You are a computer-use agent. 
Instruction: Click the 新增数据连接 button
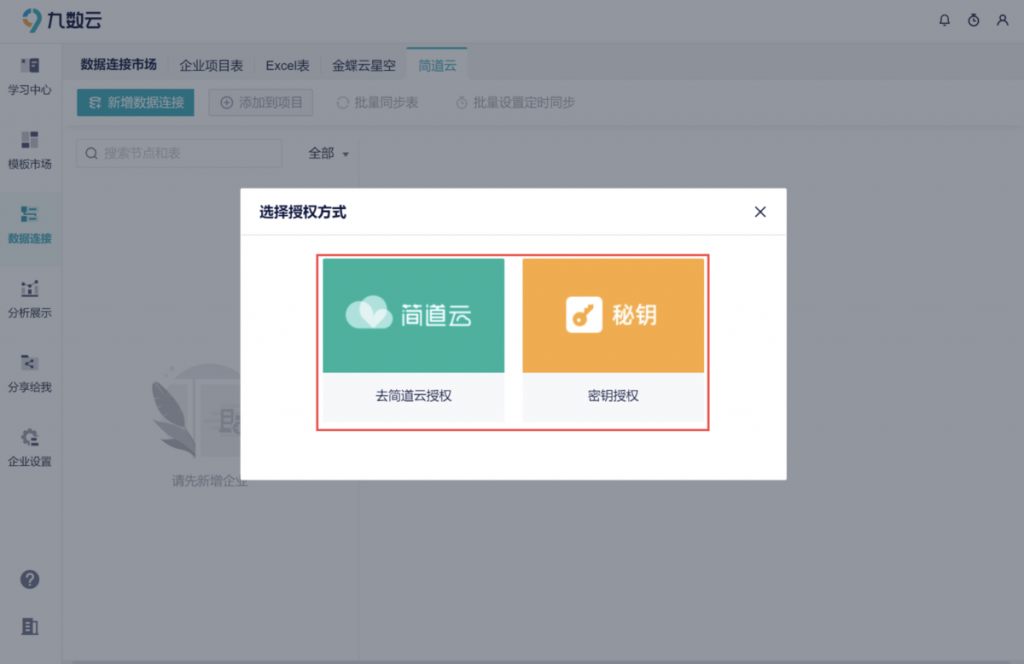(x=136, y=102)
